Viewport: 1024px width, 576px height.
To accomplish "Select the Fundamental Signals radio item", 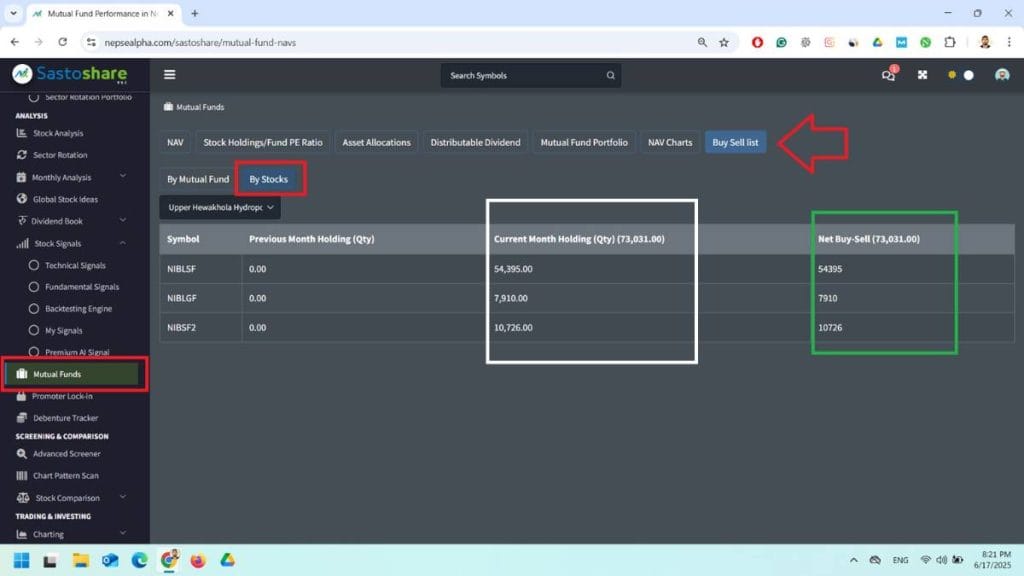I will pos(34,287).
